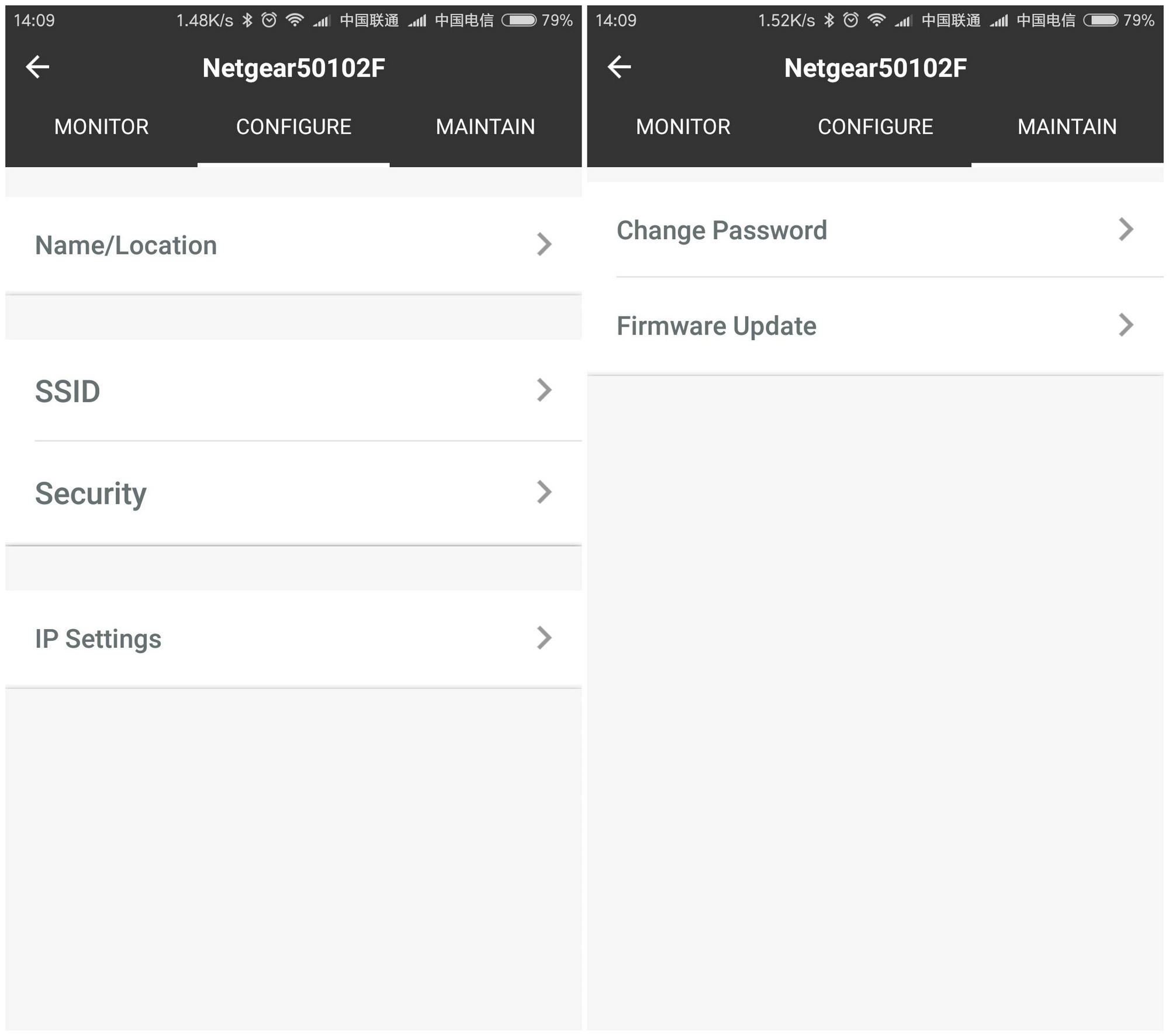Tap back arrow on right Maintain screen

coord(619,67)
